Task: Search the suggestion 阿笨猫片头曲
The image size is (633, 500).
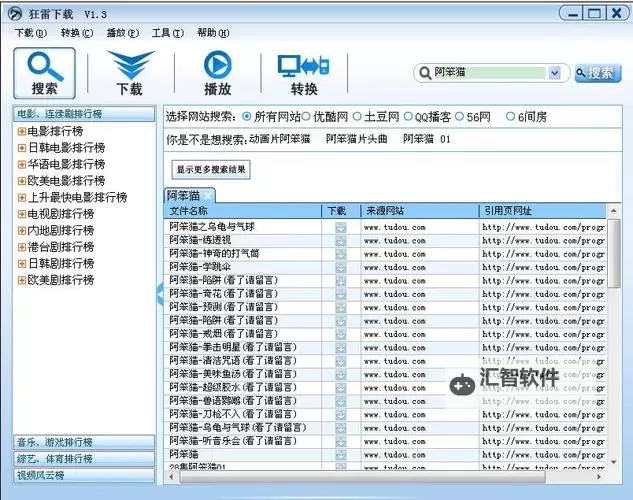Action: (356, 139)
